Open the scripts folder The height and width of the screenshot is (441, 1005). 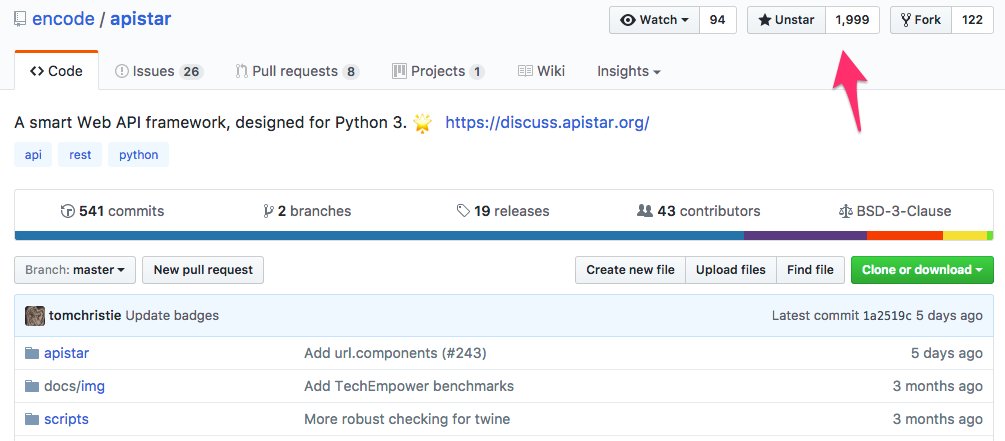coord(67,419)
